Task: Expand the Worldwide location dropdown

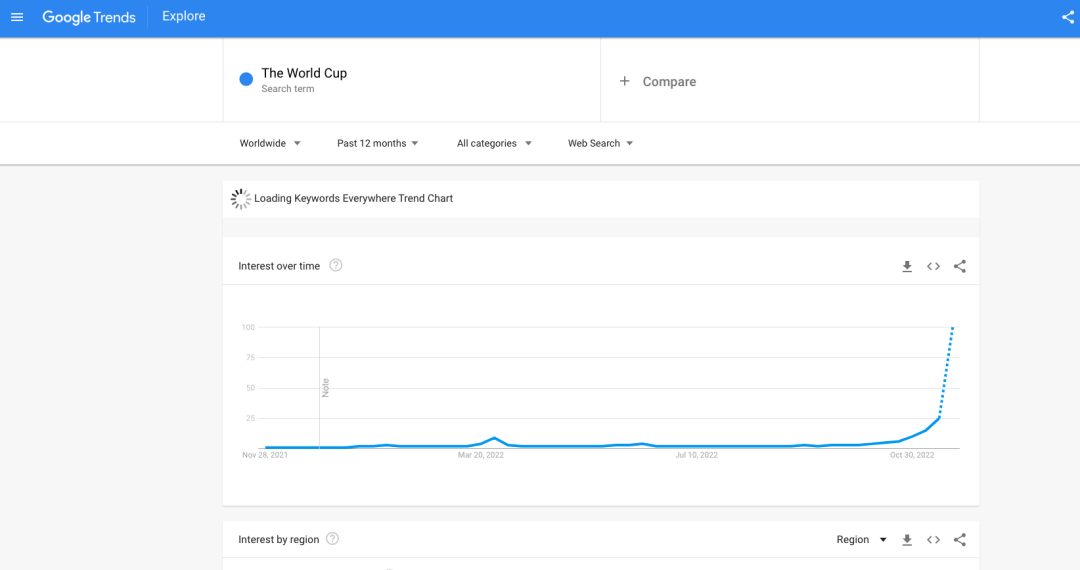Action: click(x=270, y=143)
